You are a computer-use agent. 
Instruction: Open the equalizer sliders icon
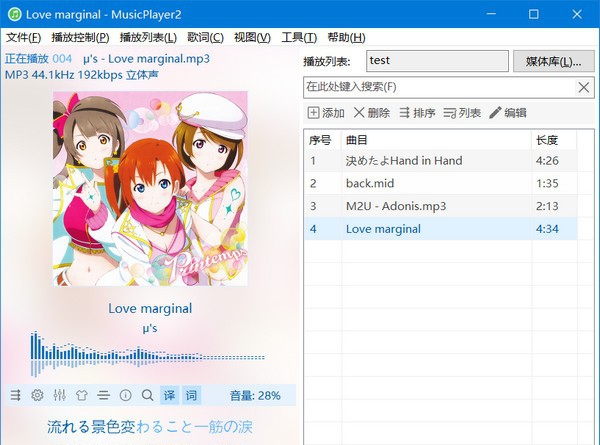(59, 395)
